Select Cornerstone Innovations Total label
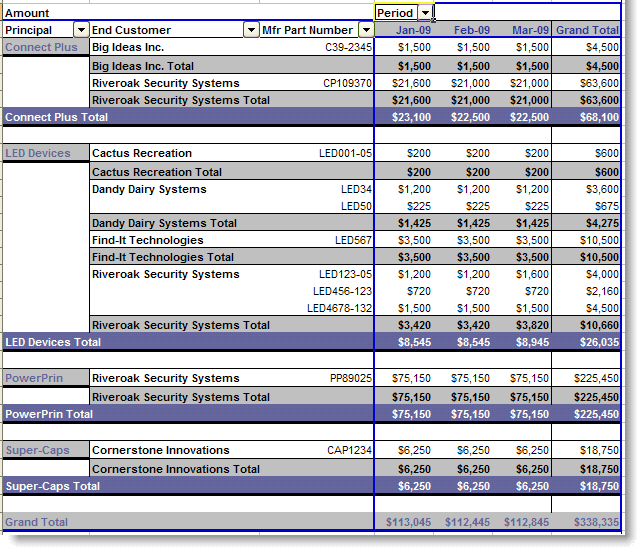Image resolution: width=641 pixels, height=551 pixels. pyautogui.click(x=176, y=469)
